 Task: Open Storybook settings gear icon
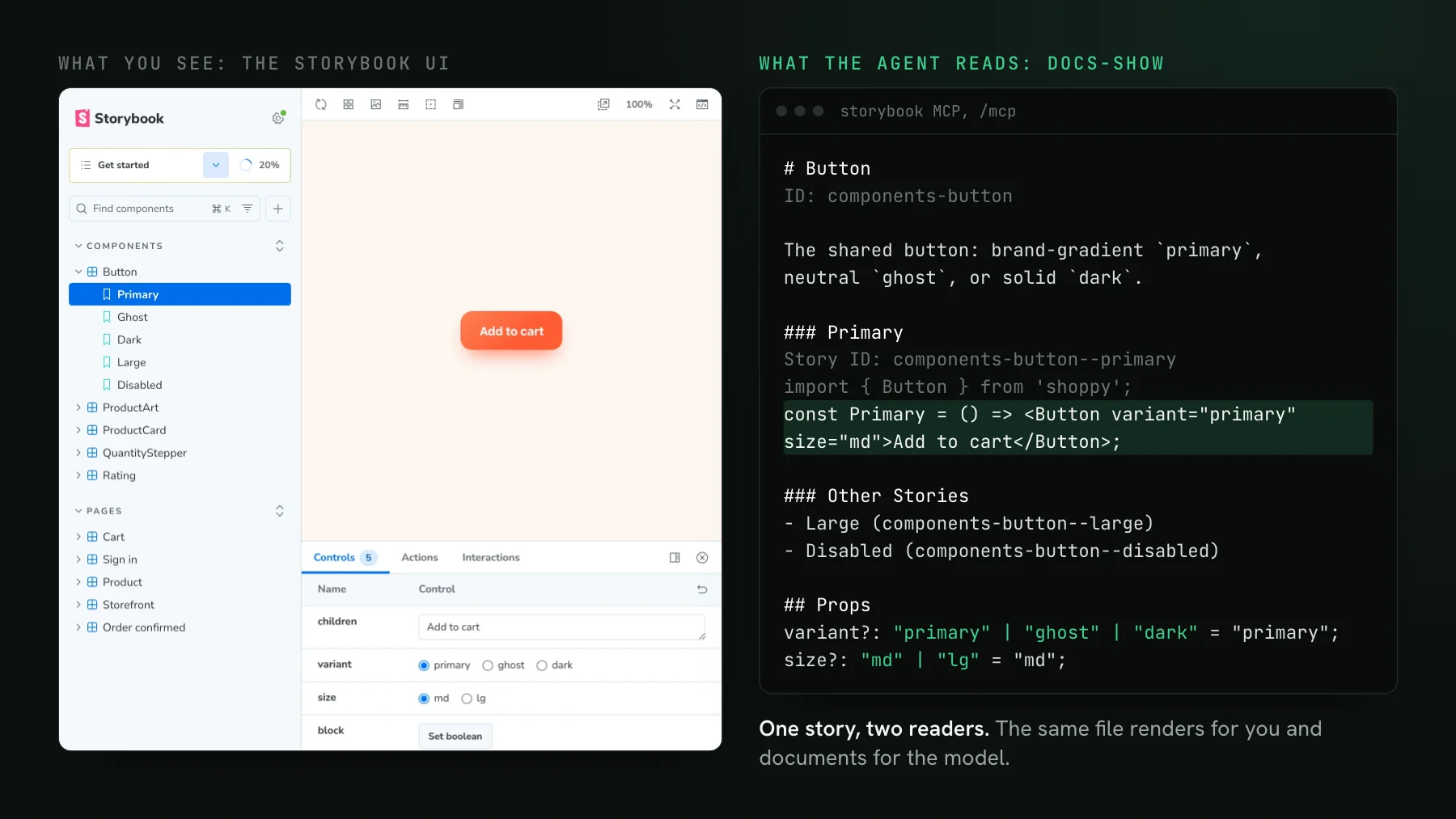point(278,118)
